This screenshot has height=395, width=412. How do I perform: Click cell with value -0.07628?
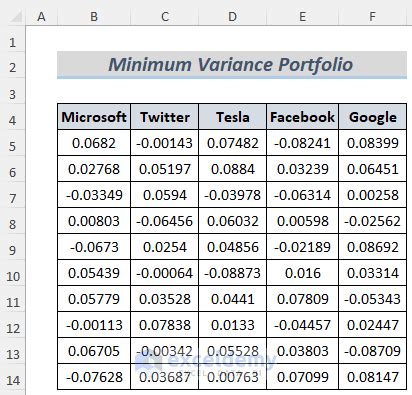pos(94,377)
